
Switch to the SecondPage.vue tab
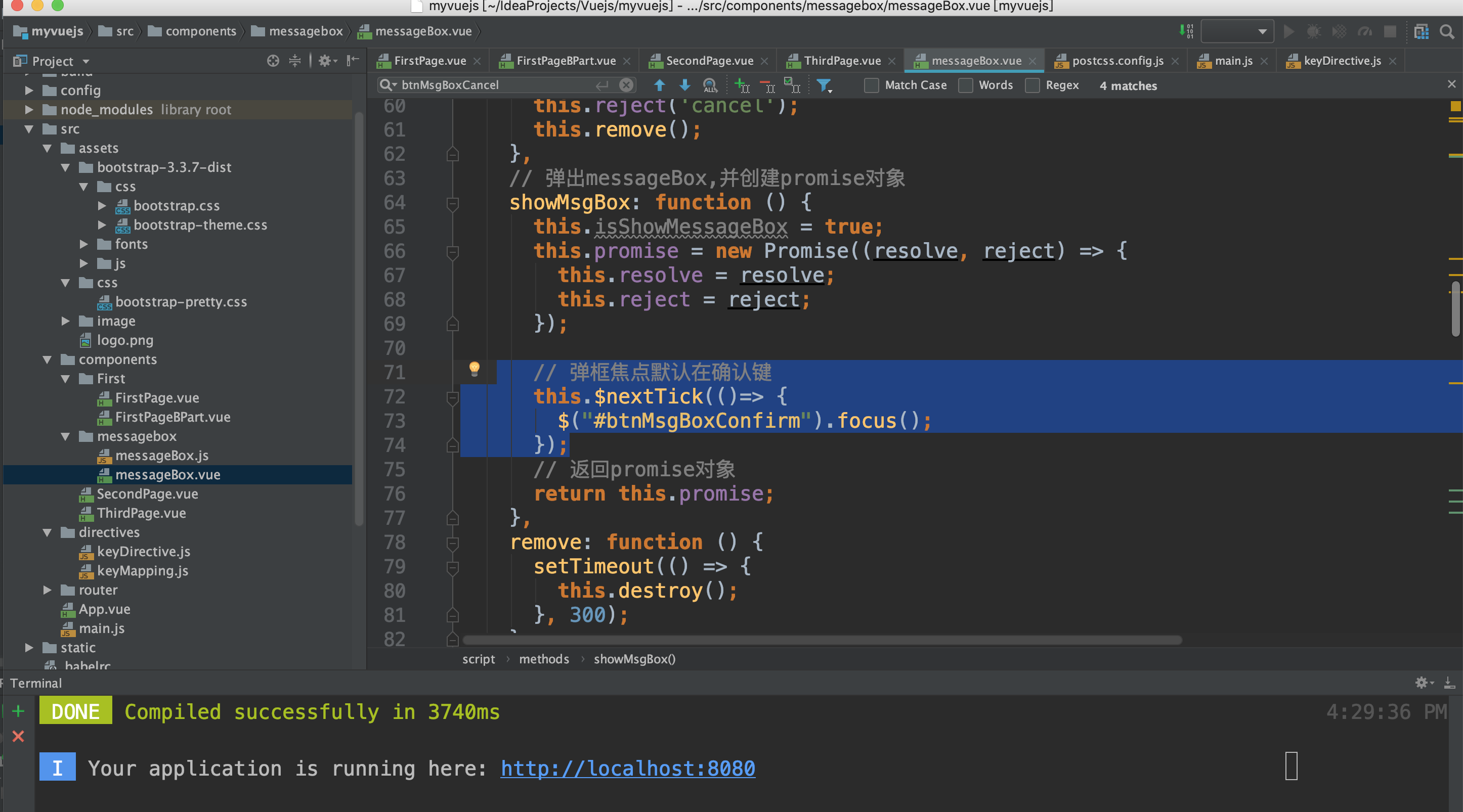709,61
